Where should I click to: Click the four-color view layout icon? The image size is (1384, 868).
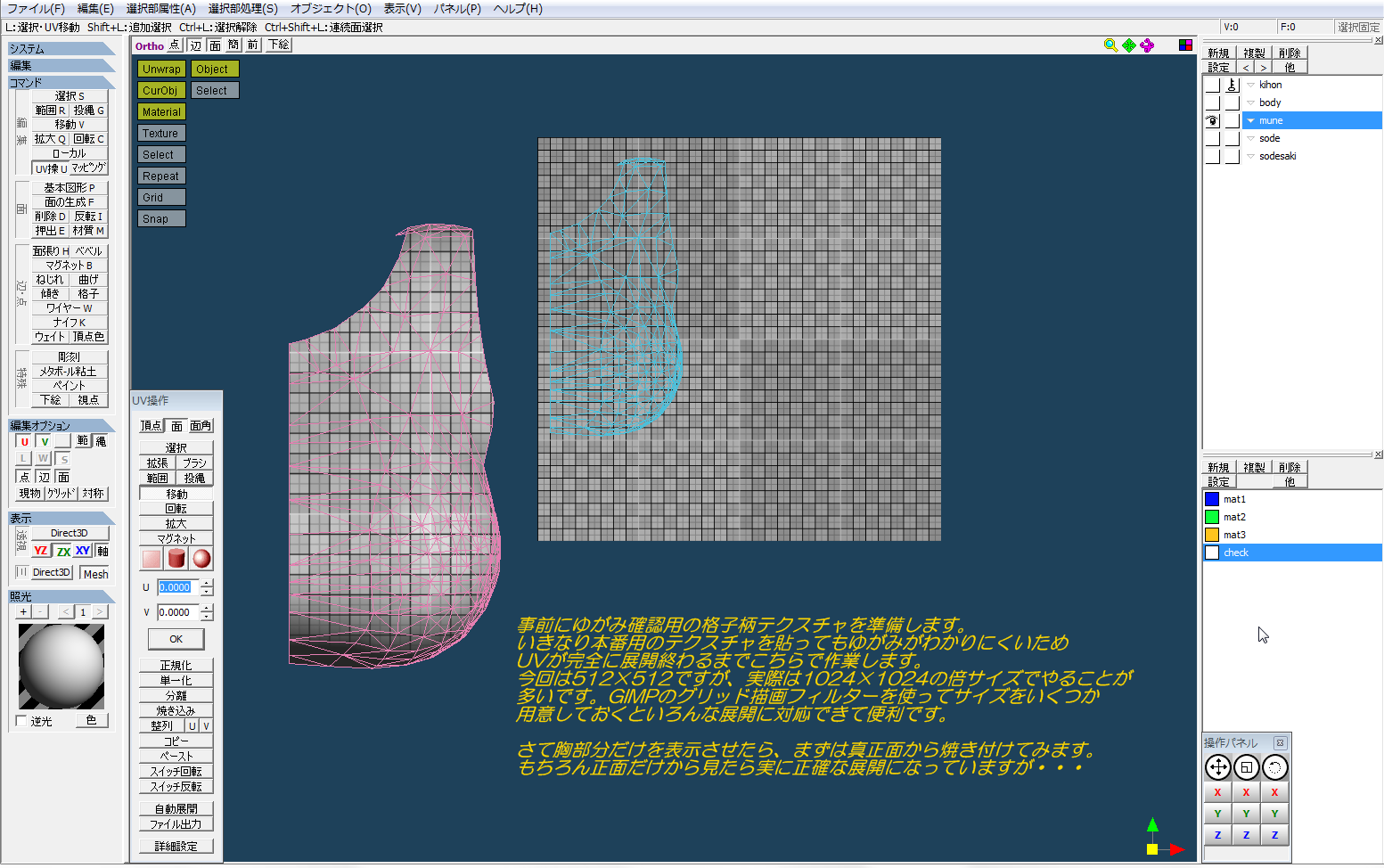click(1185, 45)
